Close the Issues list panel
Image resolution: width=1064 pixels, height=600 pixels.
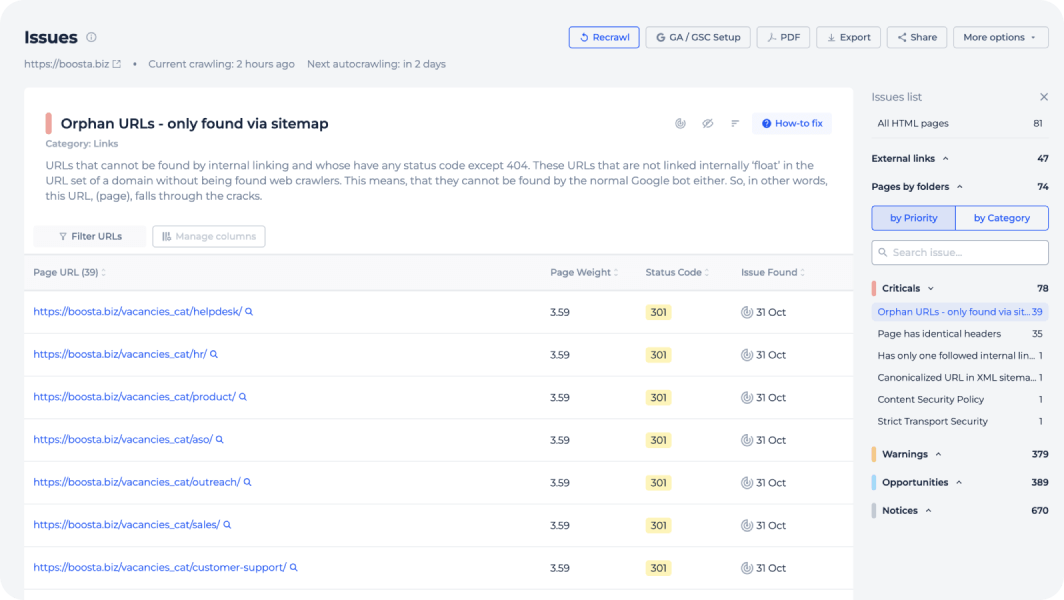tap(1044, 97)
